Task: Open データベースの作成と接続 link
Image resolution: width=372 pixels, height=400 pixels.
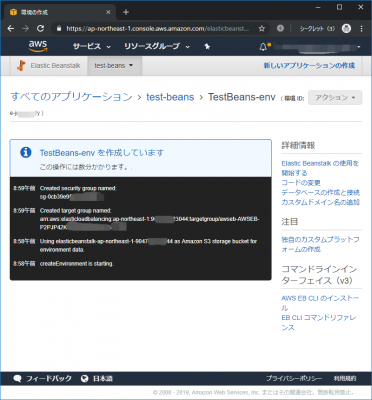Action: pos(320,192)
